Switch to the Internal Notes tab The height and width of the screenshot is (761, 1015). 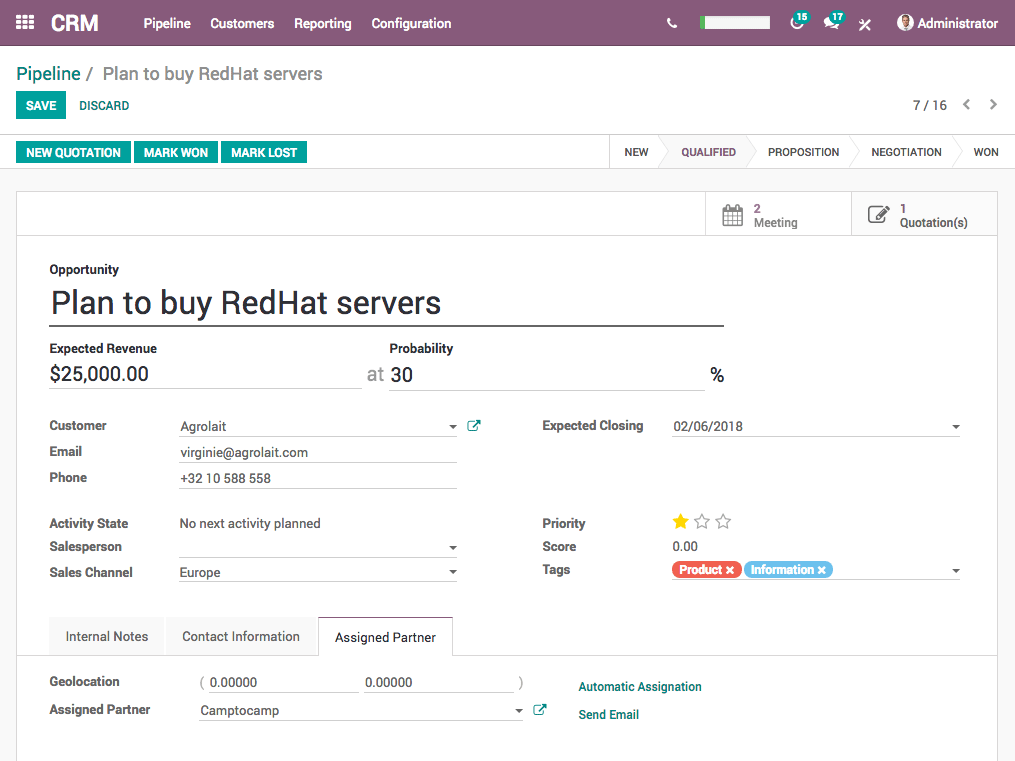[x=107, y=636]
